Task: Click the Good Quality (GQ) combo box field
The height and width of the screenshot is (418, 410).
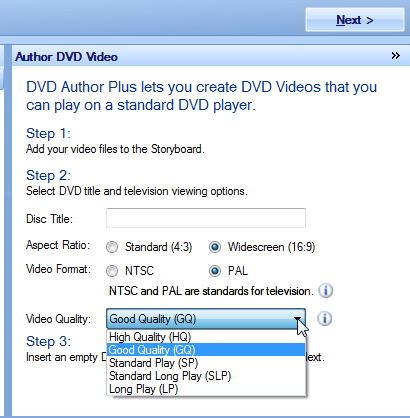Action: pos(206,319)
